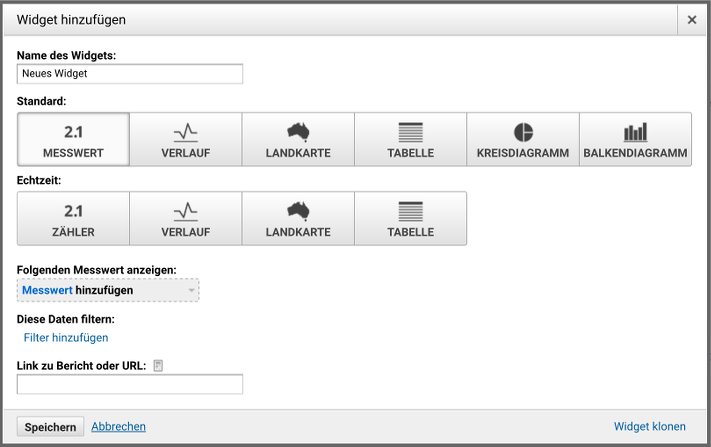Select the Echtzeit Landkarte widget type
Image resolution: width=711 pixels, height=447 pixels.
coord(298,219)
